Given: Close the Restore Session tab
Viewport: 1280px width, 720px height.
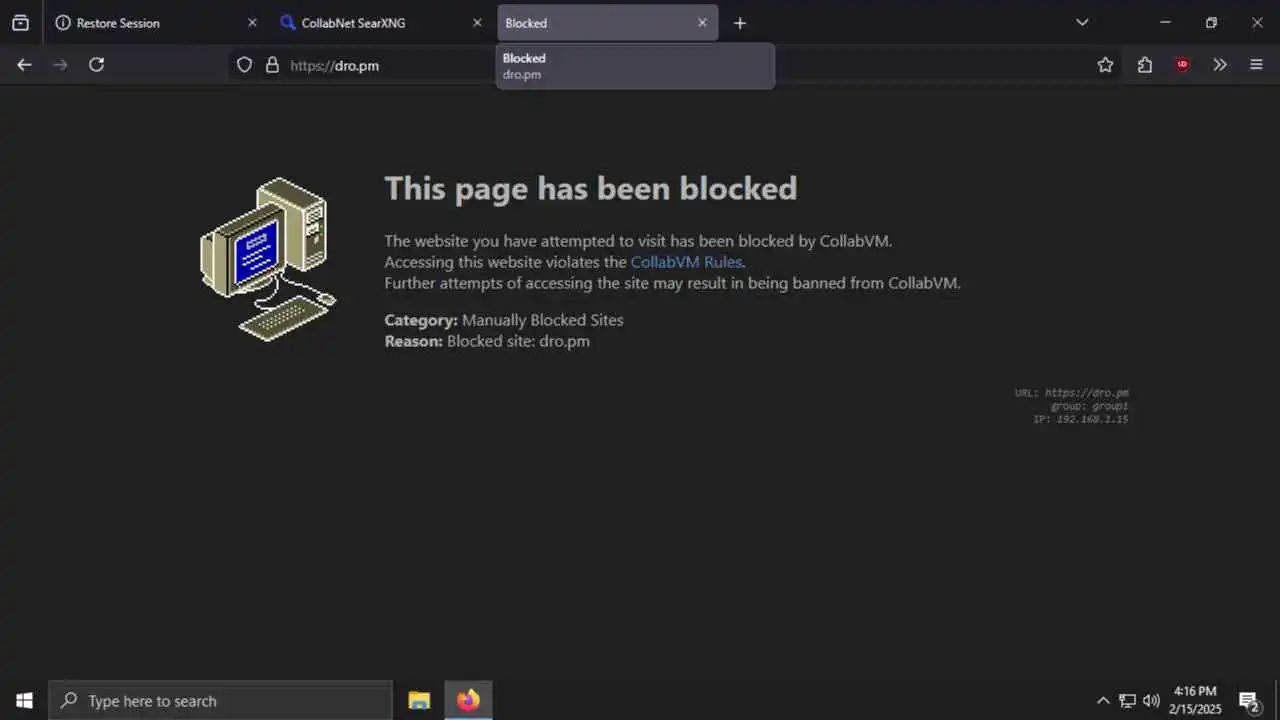Looking at the screenshot, I should click(252, 23).
